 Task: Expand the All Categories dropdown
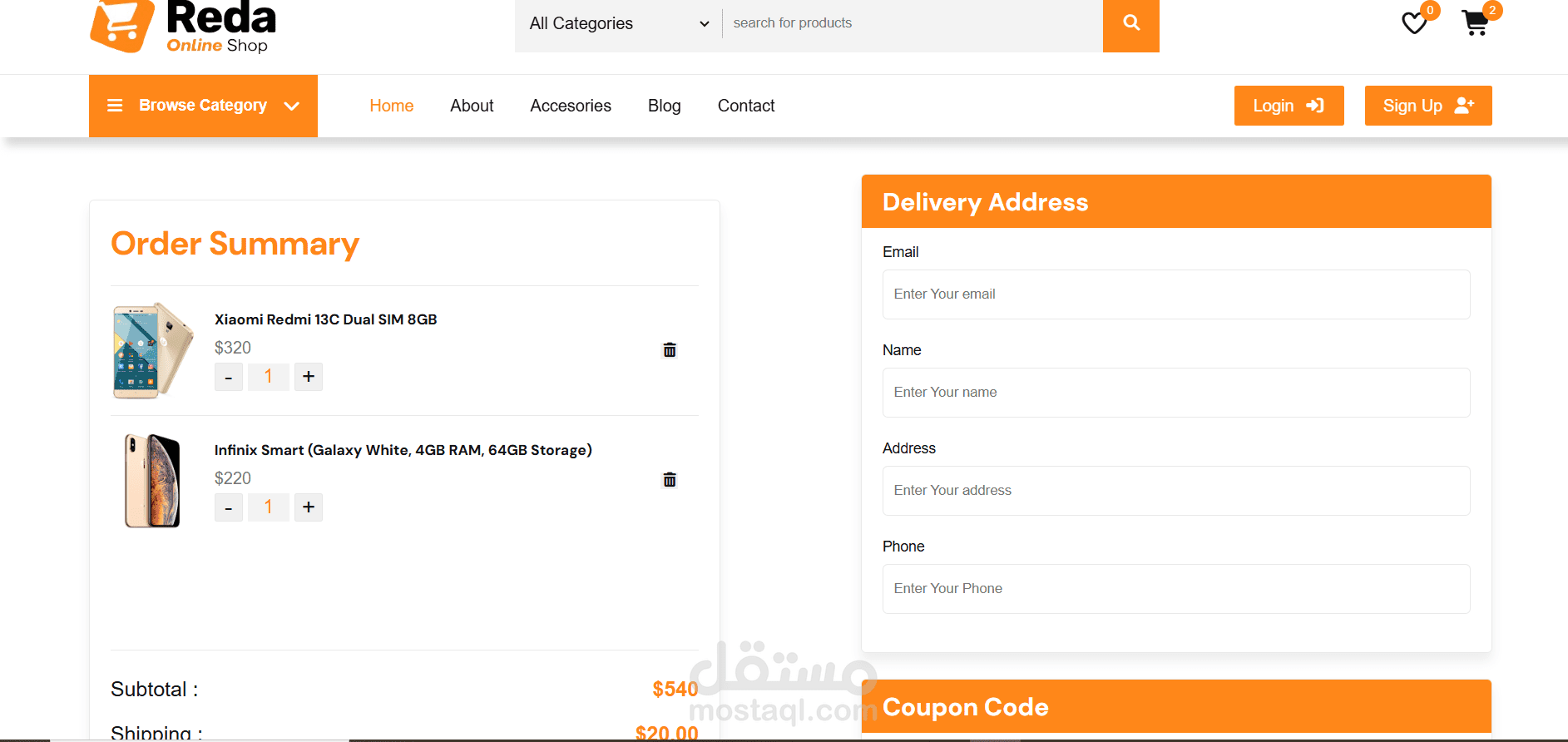point(619,24)
